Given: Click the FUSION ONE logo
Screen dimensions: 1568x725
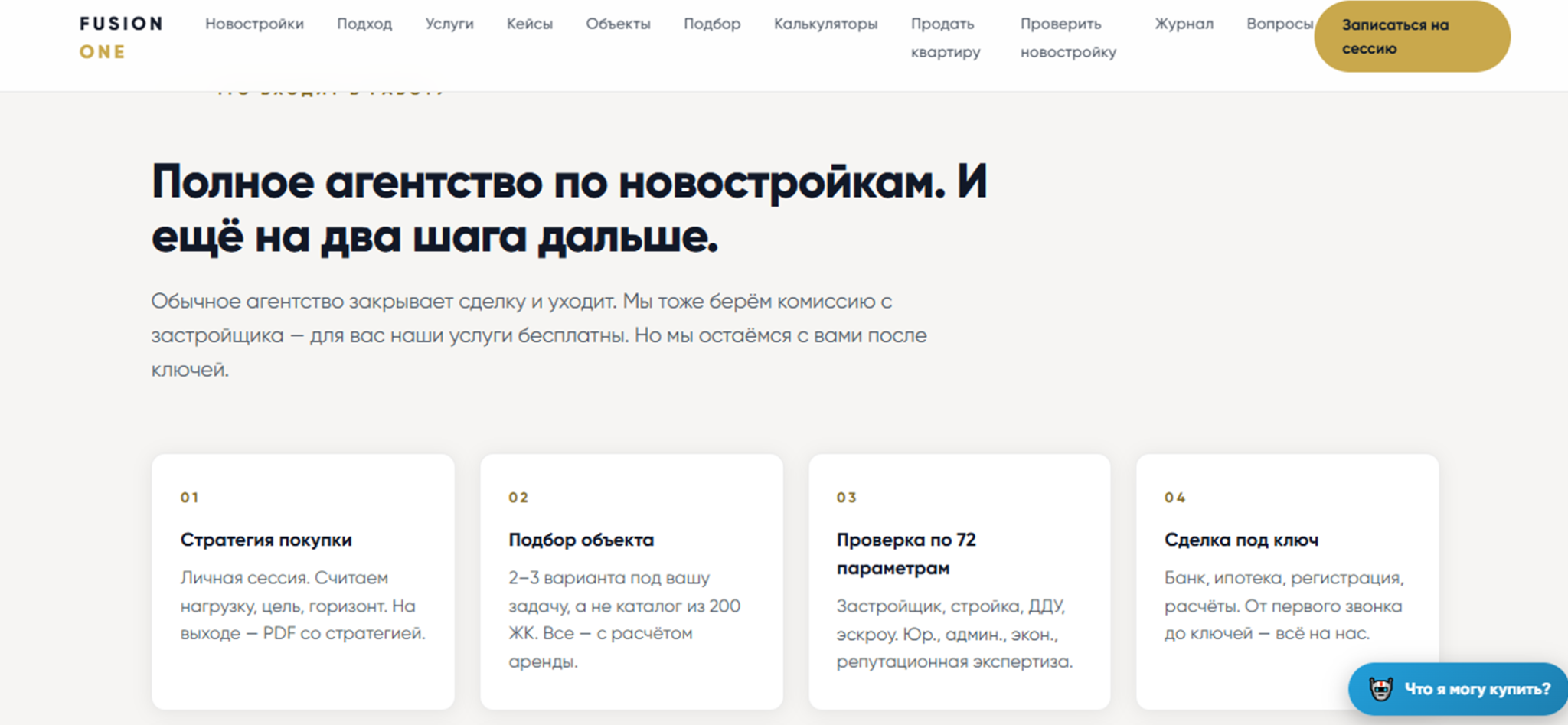Looking at the screenshot, I should coord(121,38).
